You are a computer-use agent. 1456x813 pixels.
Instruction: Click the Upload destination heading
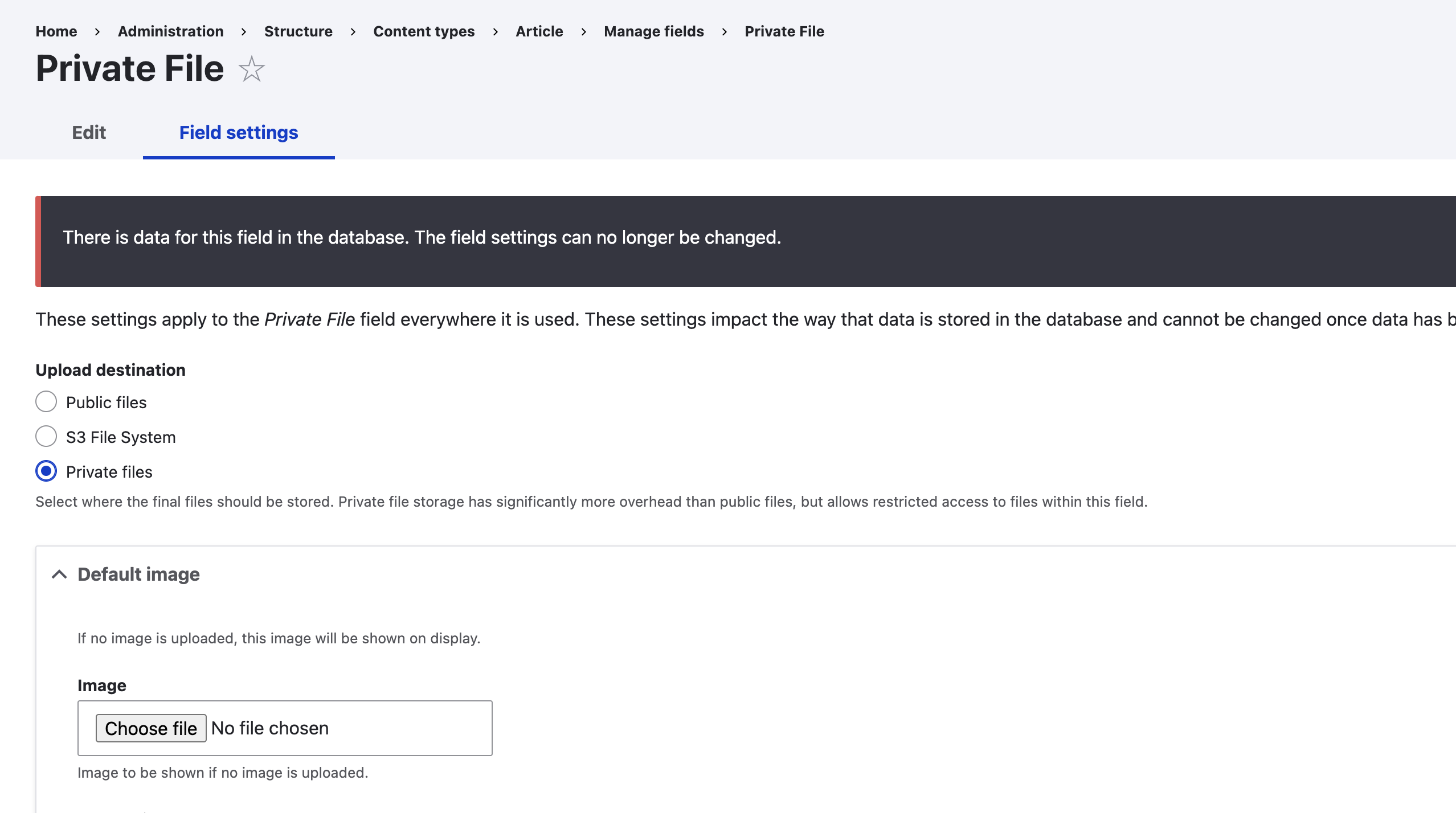click(x=111, y=369)
